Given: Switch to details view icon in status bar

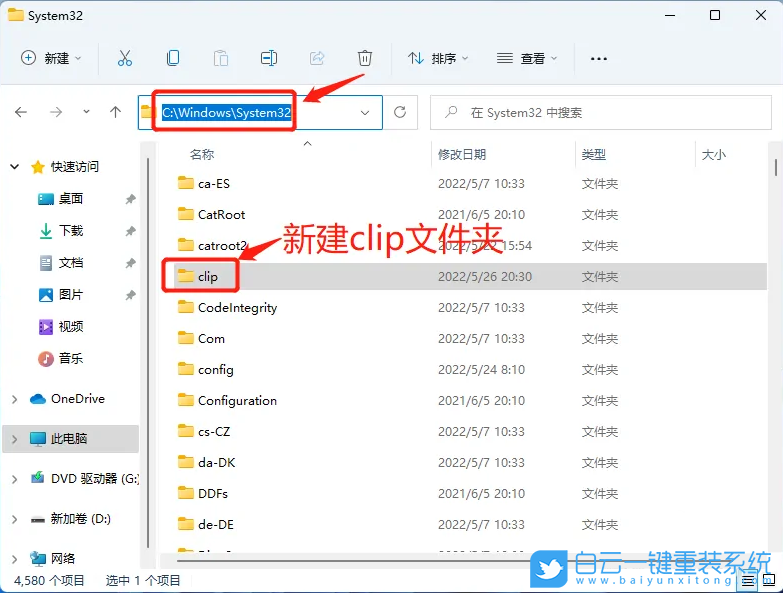Looking at the screenshot, I should 748,581.
